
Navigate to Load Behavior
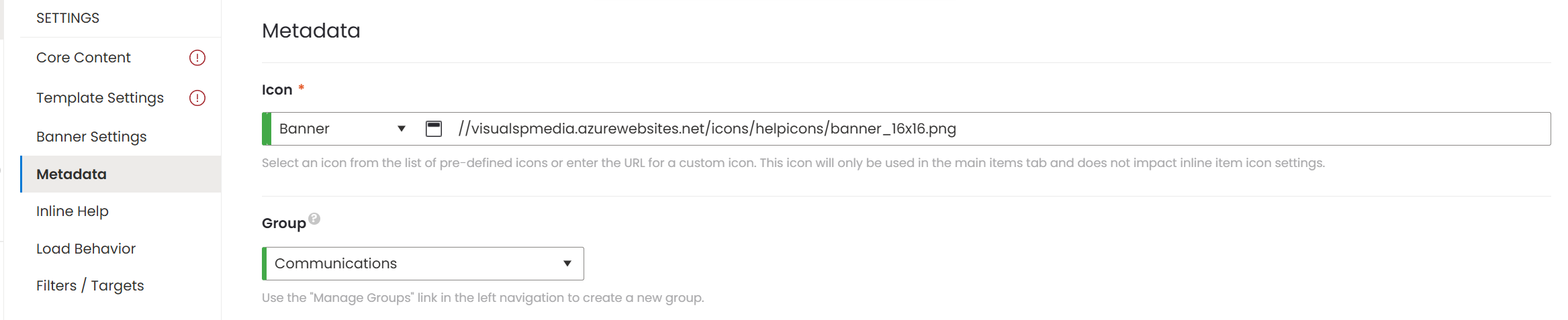[86, 249]
